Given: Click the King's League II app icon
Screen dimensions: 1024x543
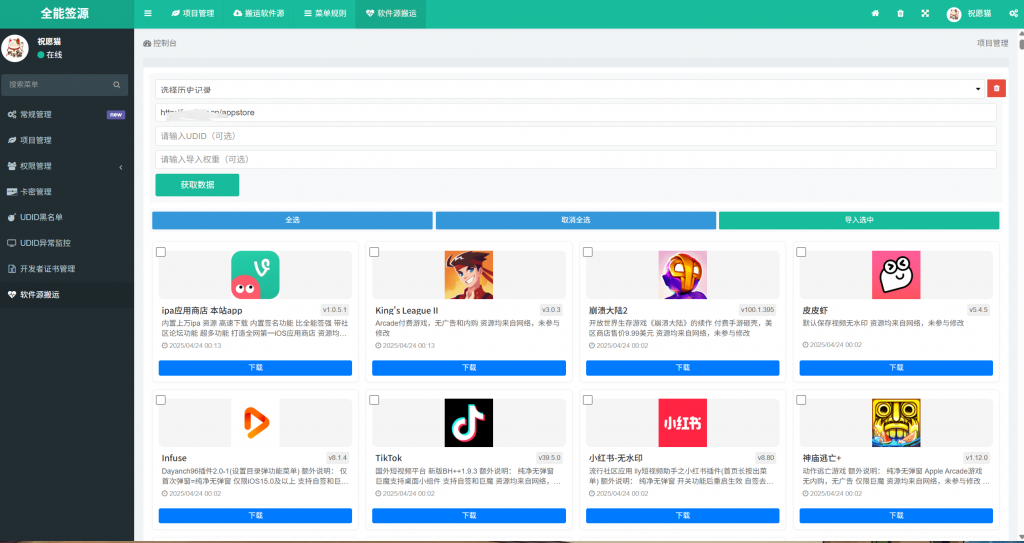Looking at the screenshot, I should click(x=469, y=275).
